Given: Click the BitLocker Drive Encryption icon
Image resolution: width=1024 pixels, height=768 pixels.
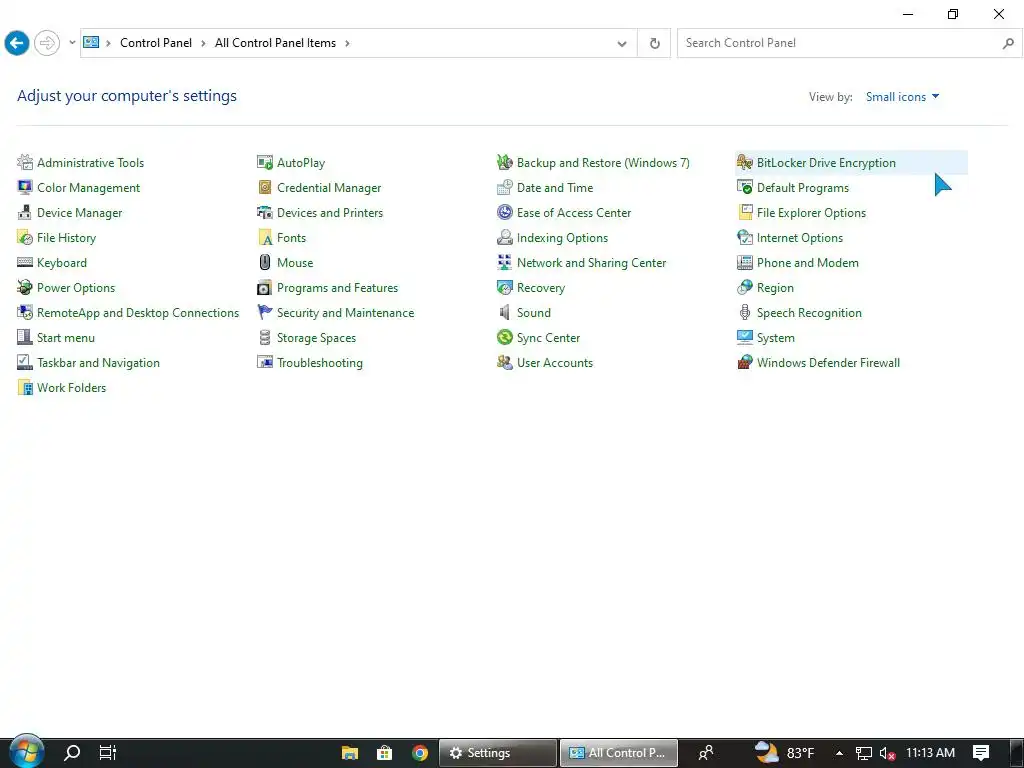Looking at the screenshot, I should tap(744, 162).
